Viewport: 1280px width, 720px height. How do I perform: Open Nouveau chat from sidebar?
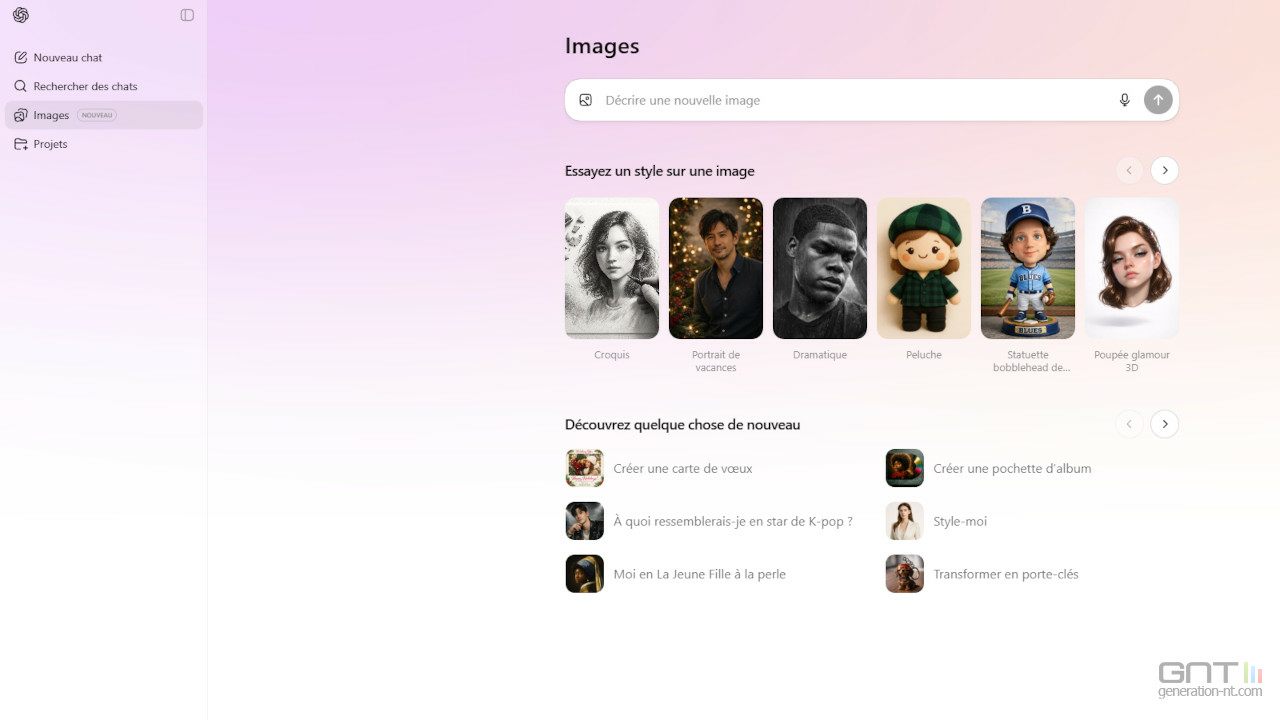pyautogui.click(x=67, y=58)
